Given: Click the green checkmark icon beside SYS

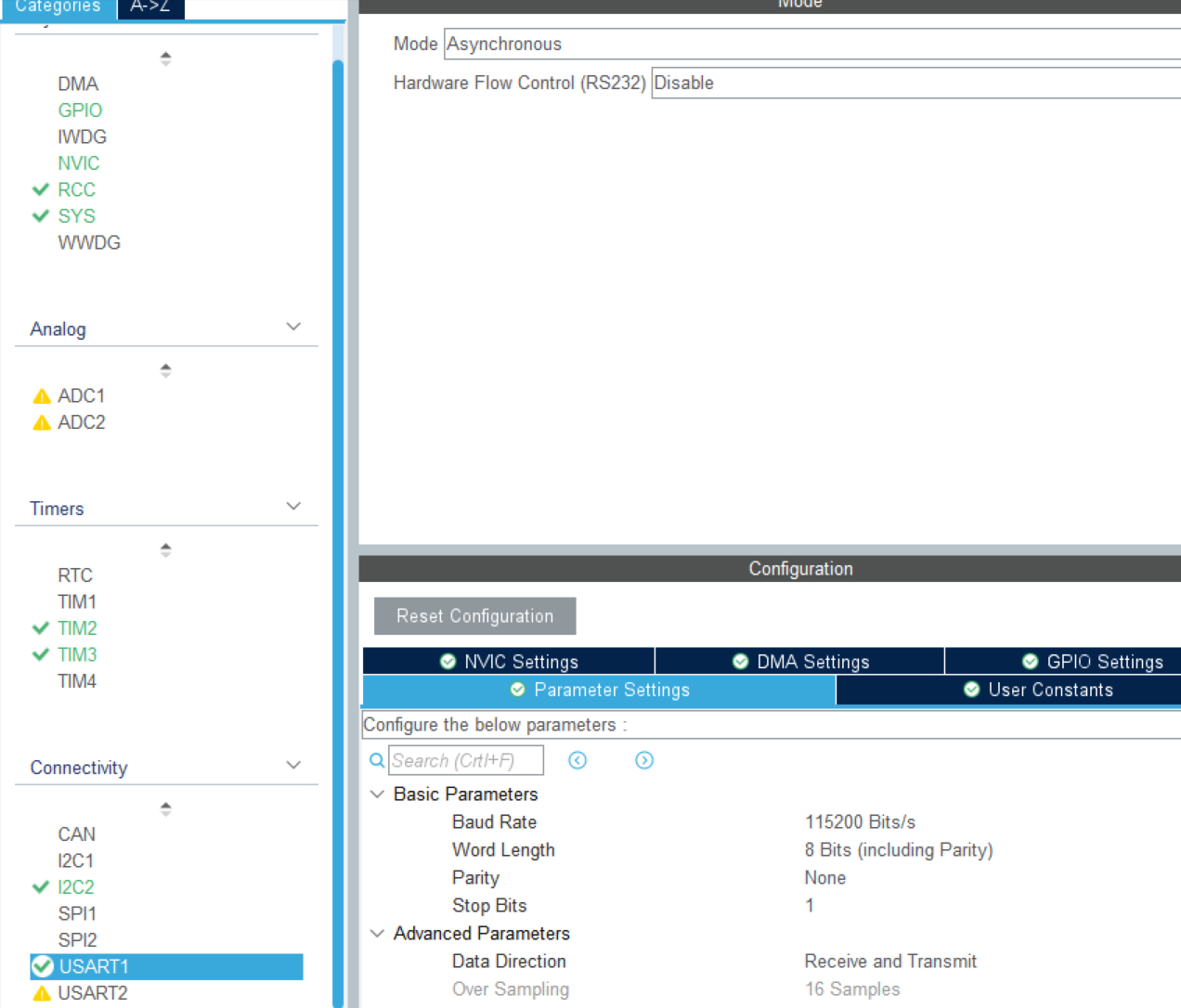Looking at the screenshot, I should pos(41,216).
